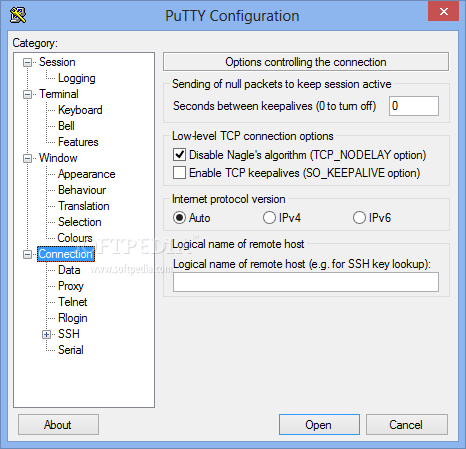
Task: Open the Logging category
Action: point(77,78)
